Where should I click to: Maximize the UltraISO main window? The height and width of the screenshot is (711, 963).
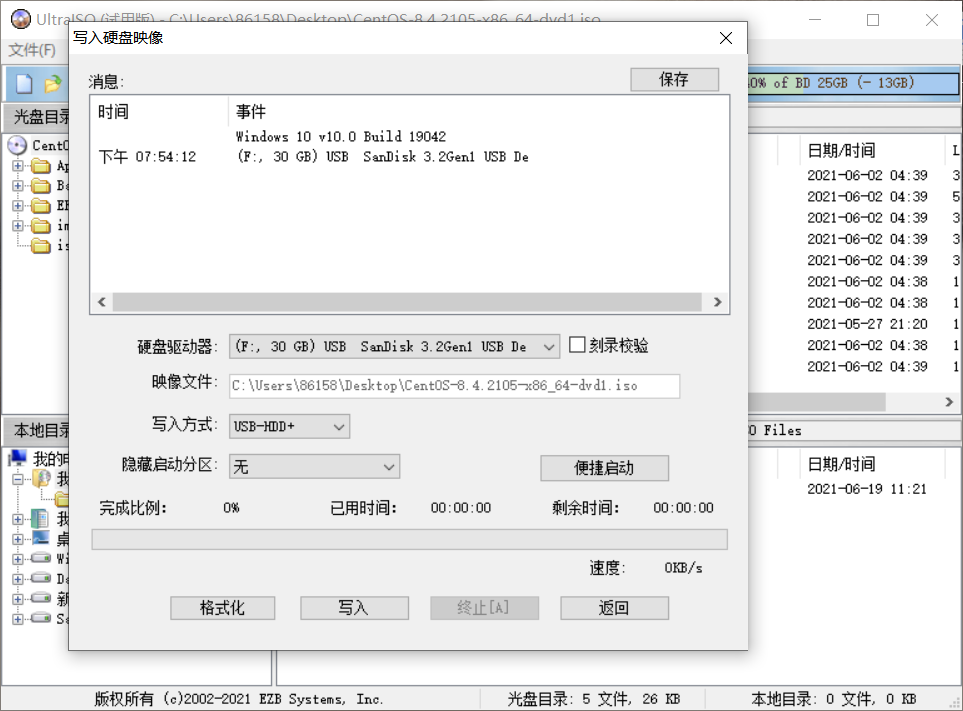tap(873, 20)
